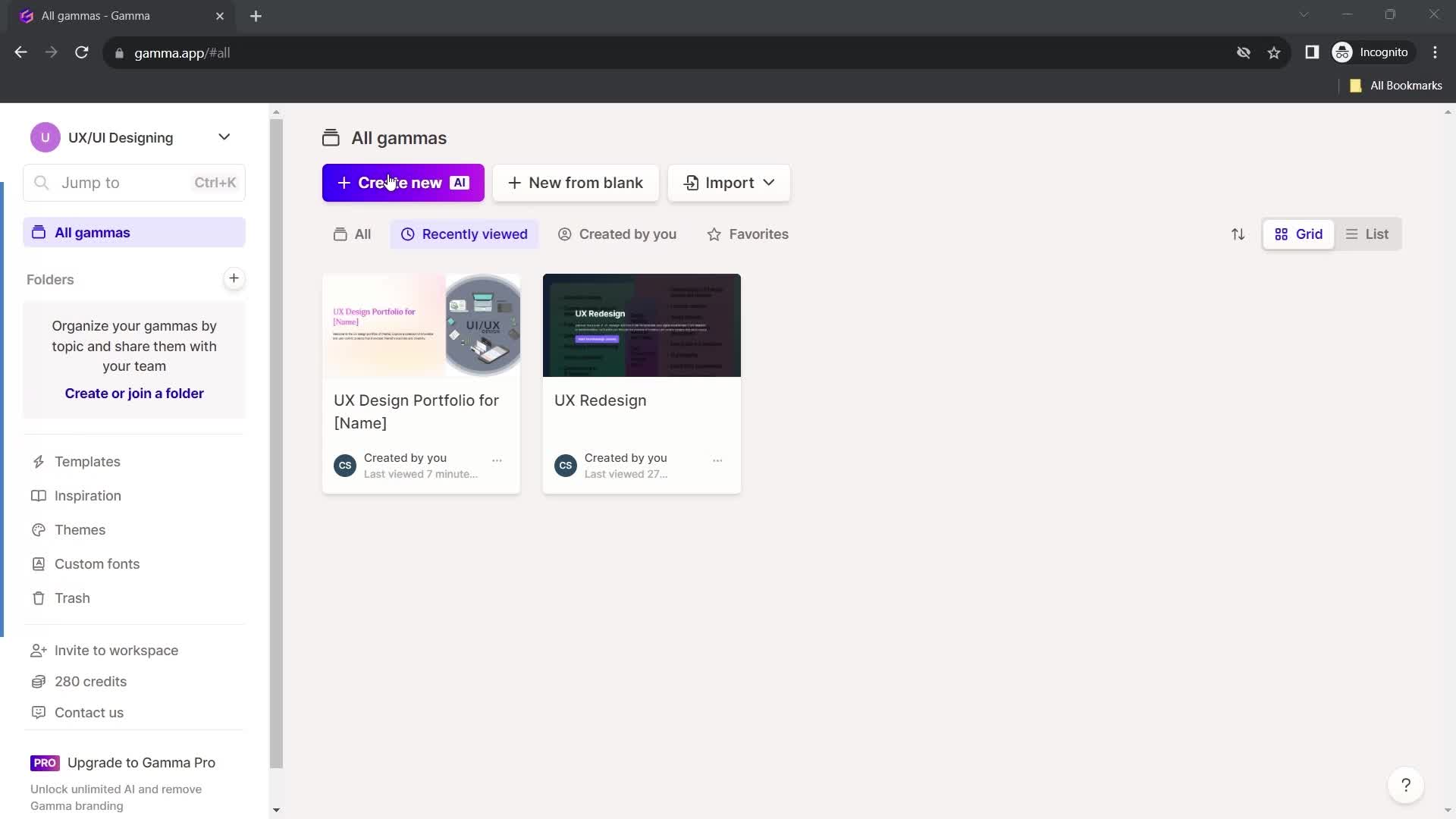Click the Create or join a folder link
Image resolution: width=1456 pixels, height=819 pixels.
(x=134, y=392)
